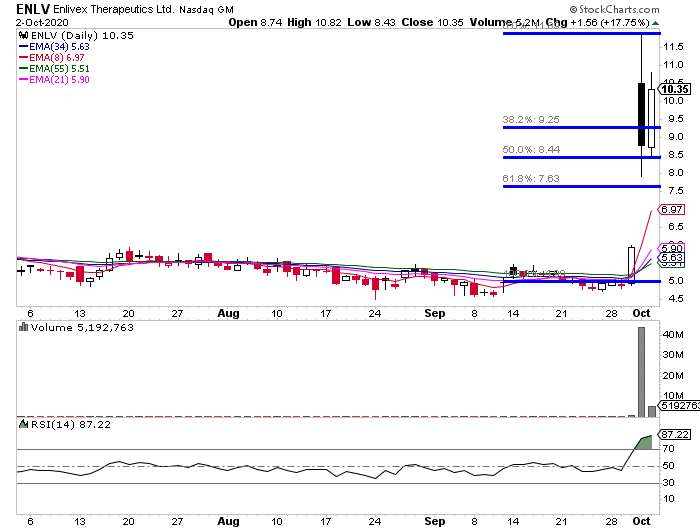
Task: Click the 6.97 EMA price tag
Action: point(671,209)
